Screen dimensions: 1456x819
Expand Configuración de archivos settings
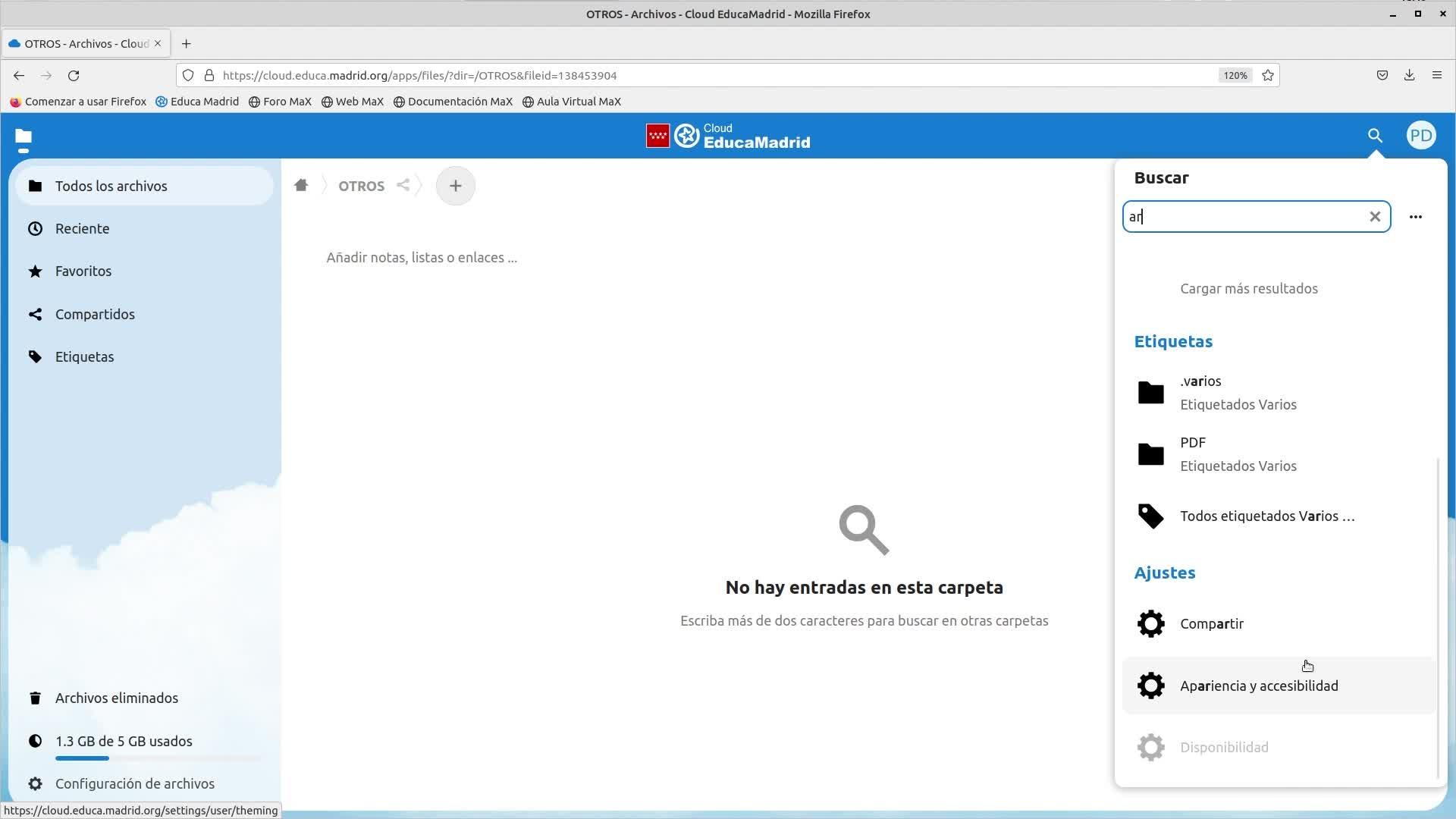pyautogui.click(x=134, y=784)
